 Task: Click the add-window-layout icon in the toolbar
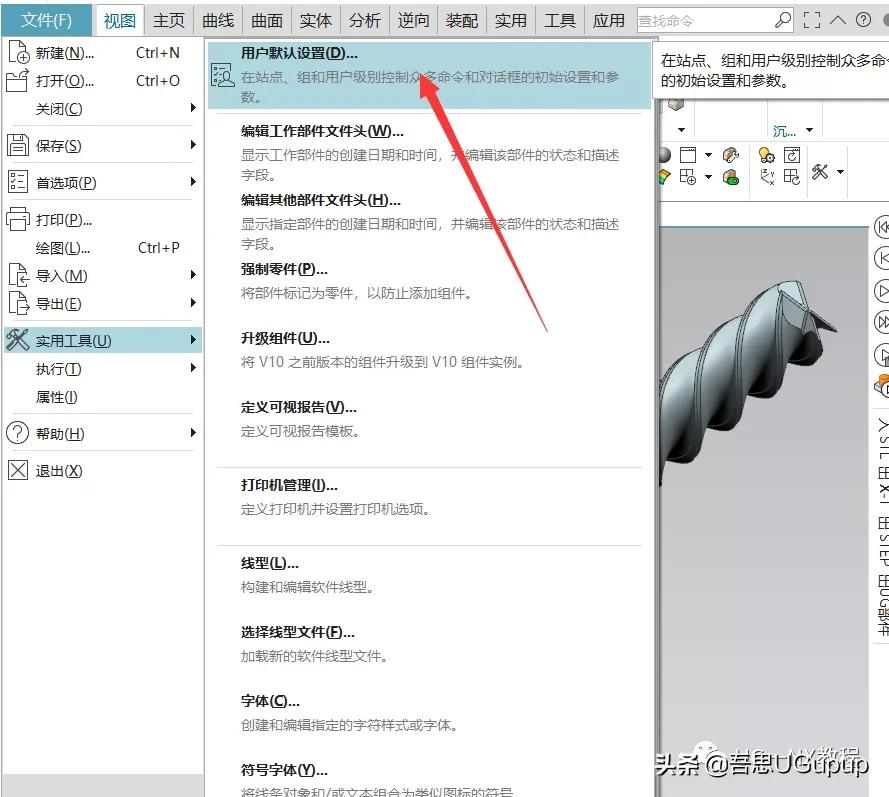(x=690, y=178)
